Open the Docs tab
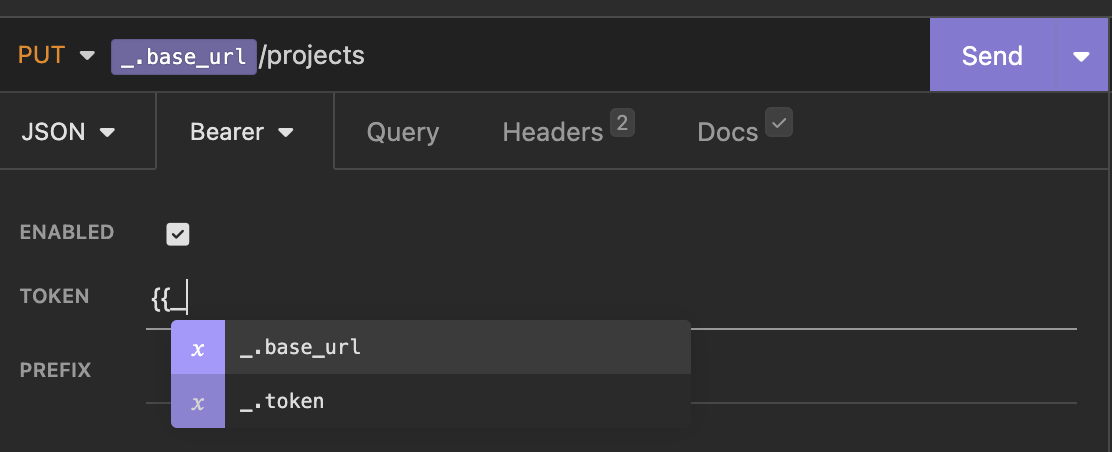Screen dimensions: 1112x452 coord(727,132)
